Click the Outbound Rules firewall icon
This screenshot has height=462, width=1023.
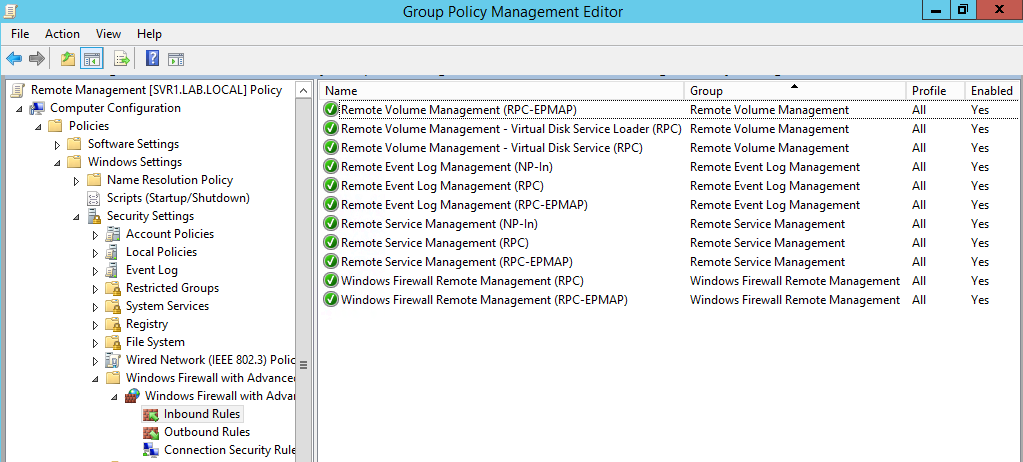pyautogui.click(x=151, y=432)
